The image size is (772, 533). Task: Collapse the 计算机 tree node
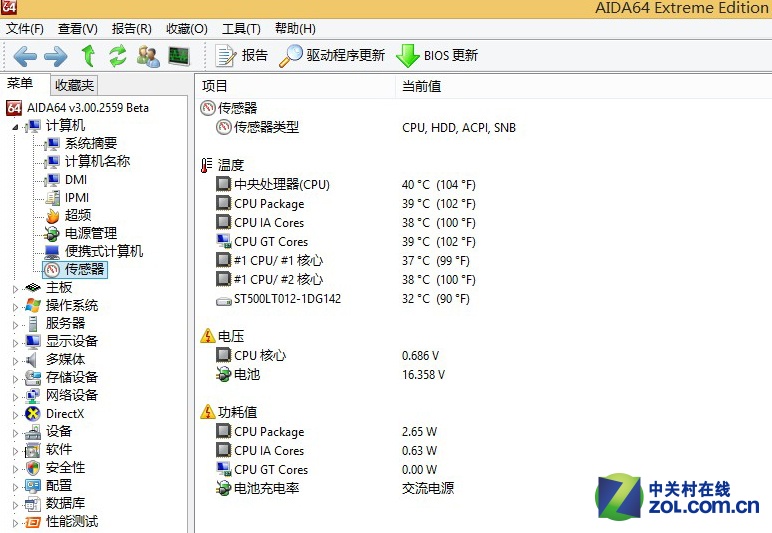click(x=15, y=127)
